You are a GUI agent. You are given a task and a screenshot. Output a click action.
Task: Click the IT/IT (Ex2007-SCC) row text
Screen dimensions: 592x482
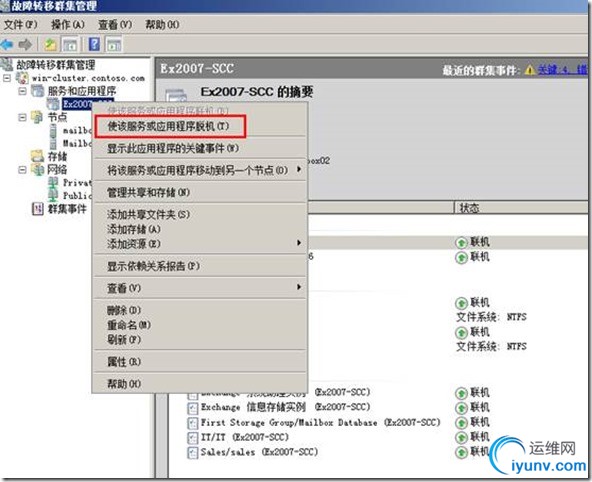click(x=245, y=437)
